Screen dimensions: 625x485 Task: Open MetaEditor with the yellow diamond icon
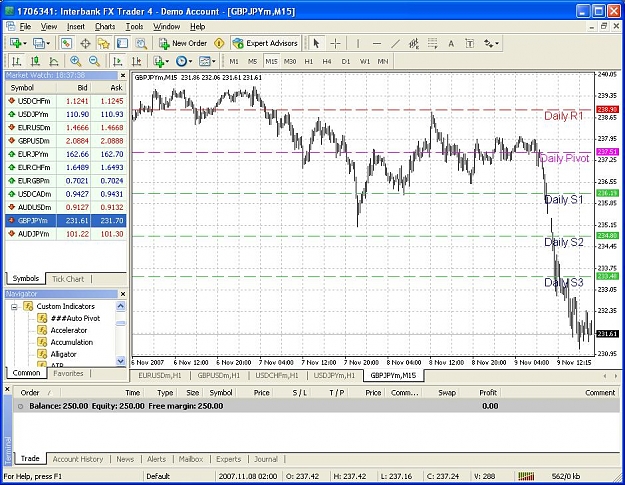click(219, 43)
